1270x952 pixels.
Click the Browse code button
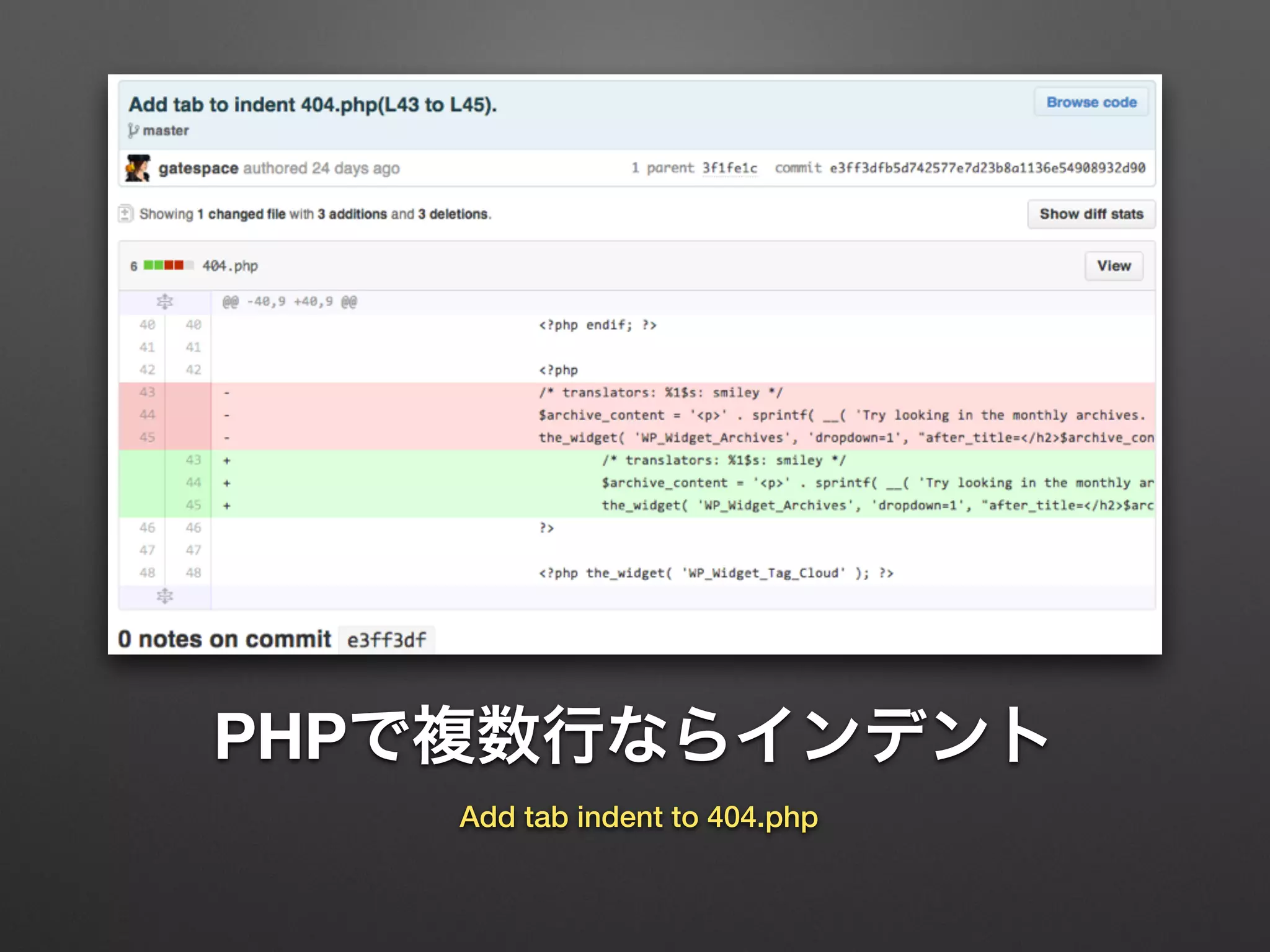[x=1091, y=102]
